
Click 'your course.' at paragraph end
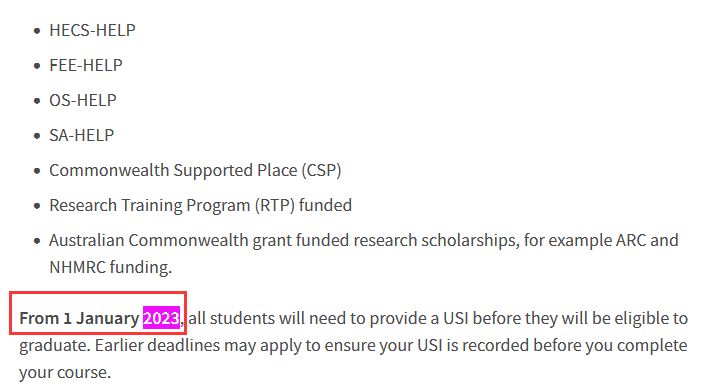coord(65,373)
